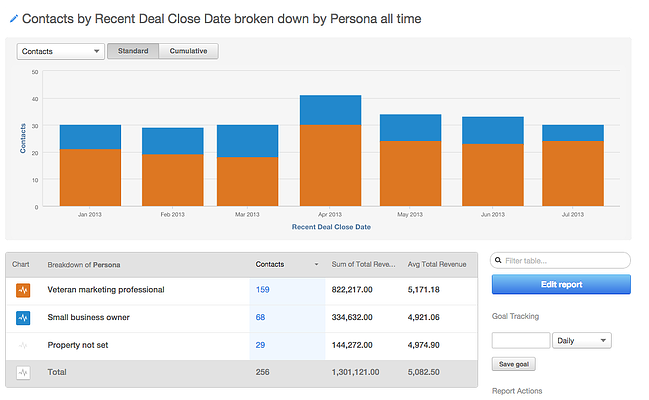
Task: Open the 159 contacts link
Action: pos(263,291)
